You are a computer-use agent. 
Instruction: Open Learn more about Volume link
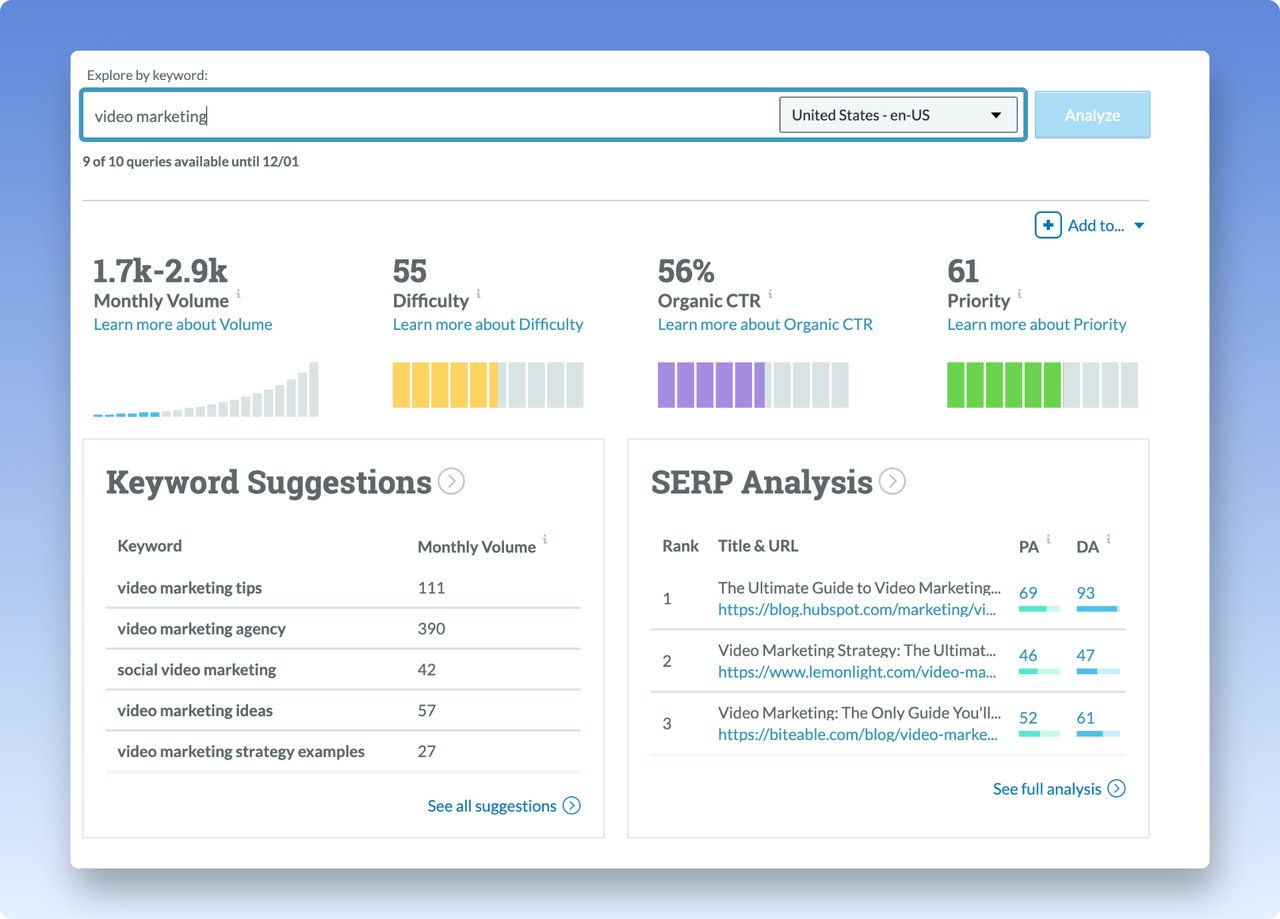tap(183, 324)
